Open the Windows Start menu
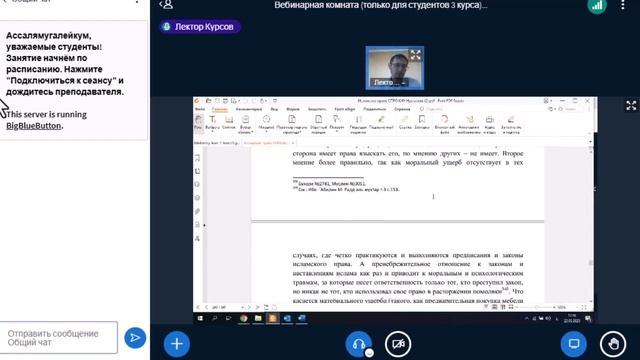 200,318
